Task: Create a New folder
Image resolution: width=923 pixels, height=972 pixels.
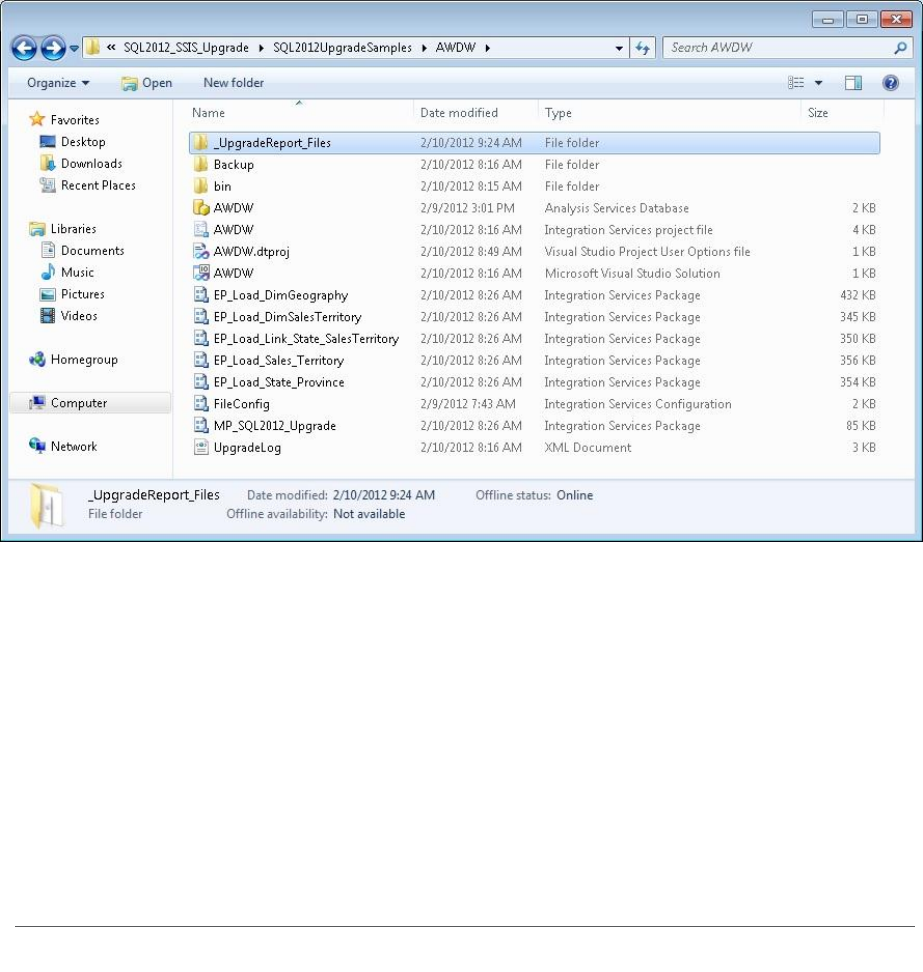Action: click(x=233, y=83)
